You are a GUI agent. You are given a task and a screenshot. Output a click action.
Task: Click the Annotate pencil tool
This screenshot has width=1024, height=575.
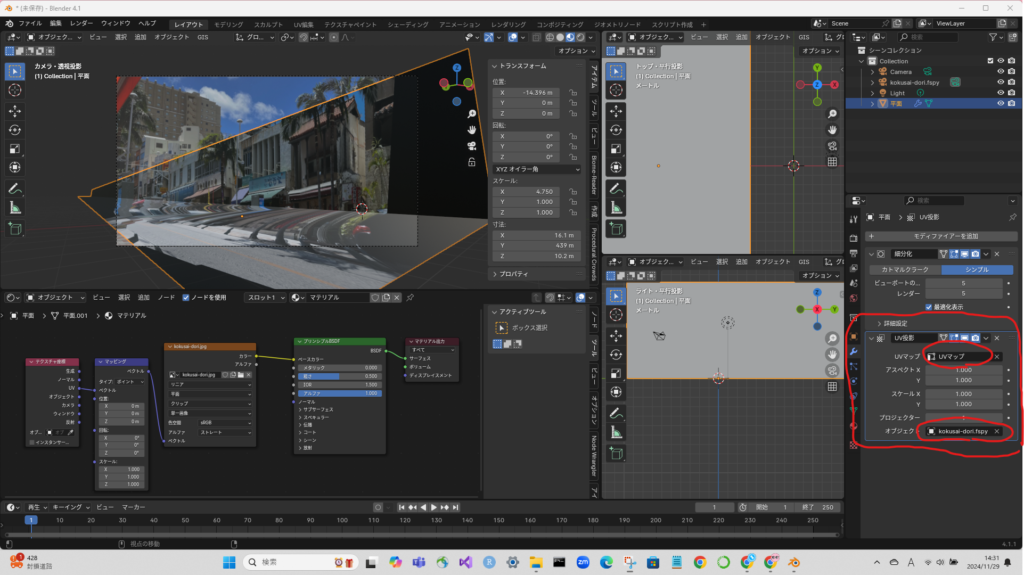pos(15,188)
